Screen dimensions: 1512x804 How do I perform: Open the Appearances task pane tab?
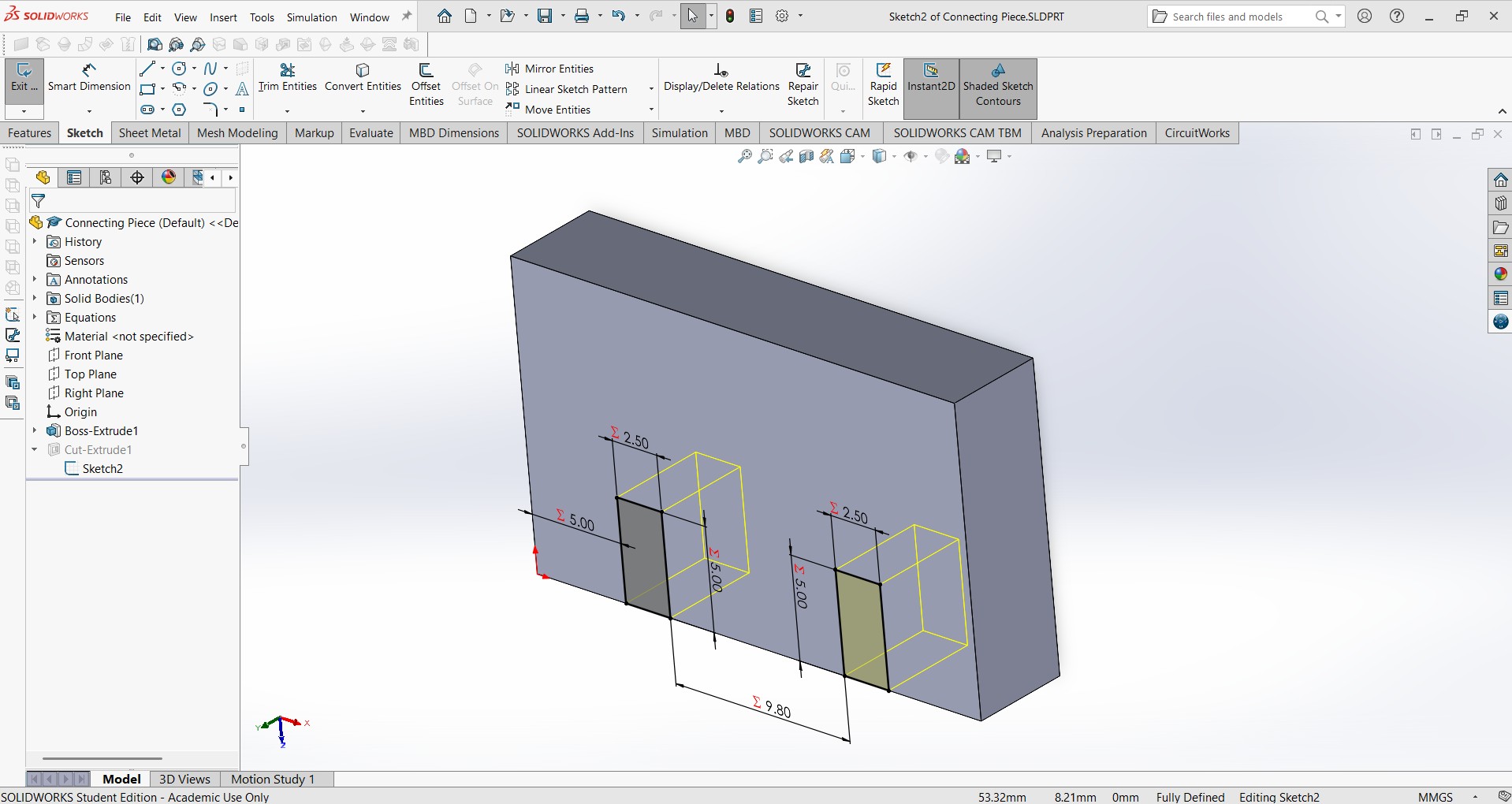tap(1500, 274)
